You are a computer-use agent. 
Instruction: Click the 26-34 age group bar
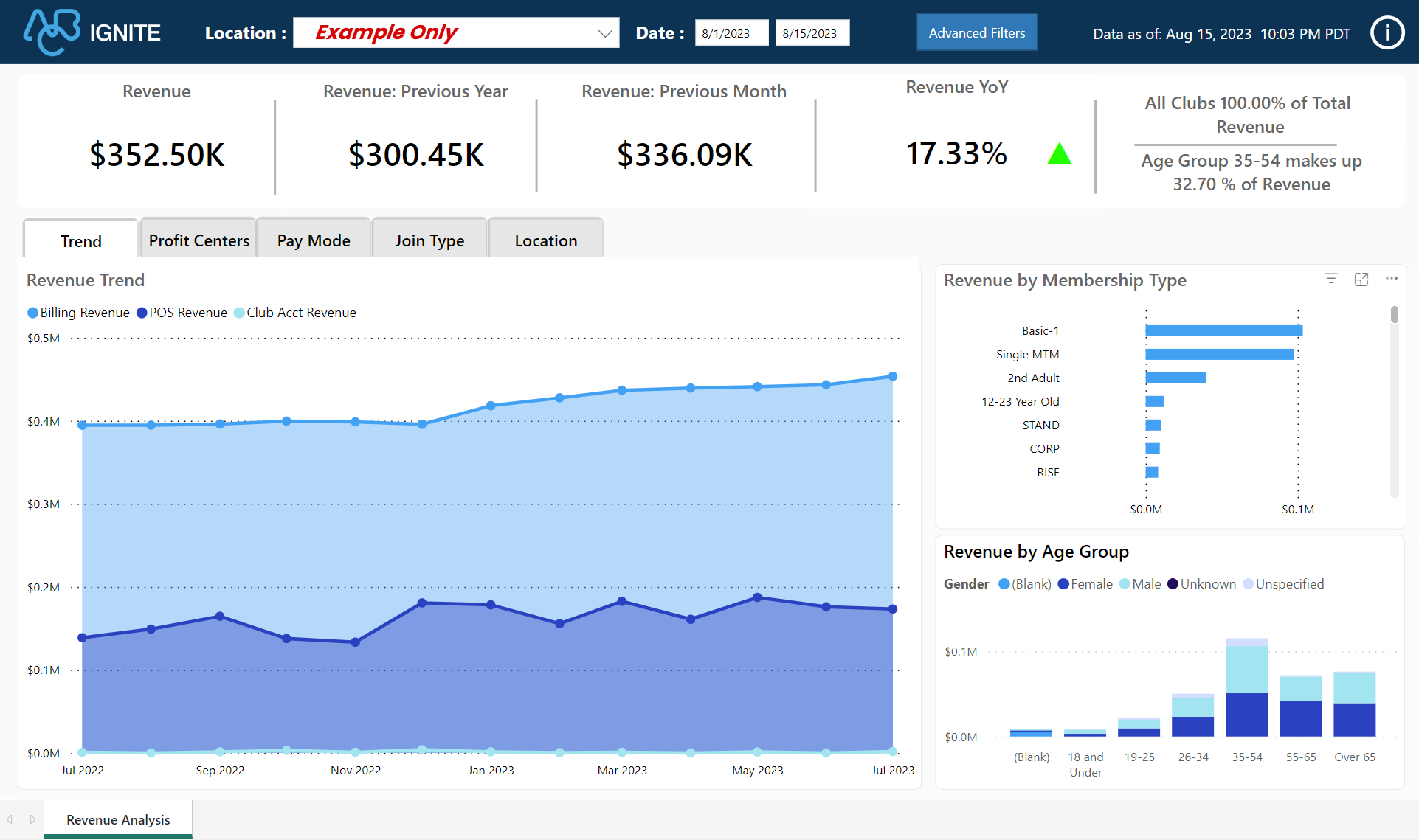(1193, 715)
